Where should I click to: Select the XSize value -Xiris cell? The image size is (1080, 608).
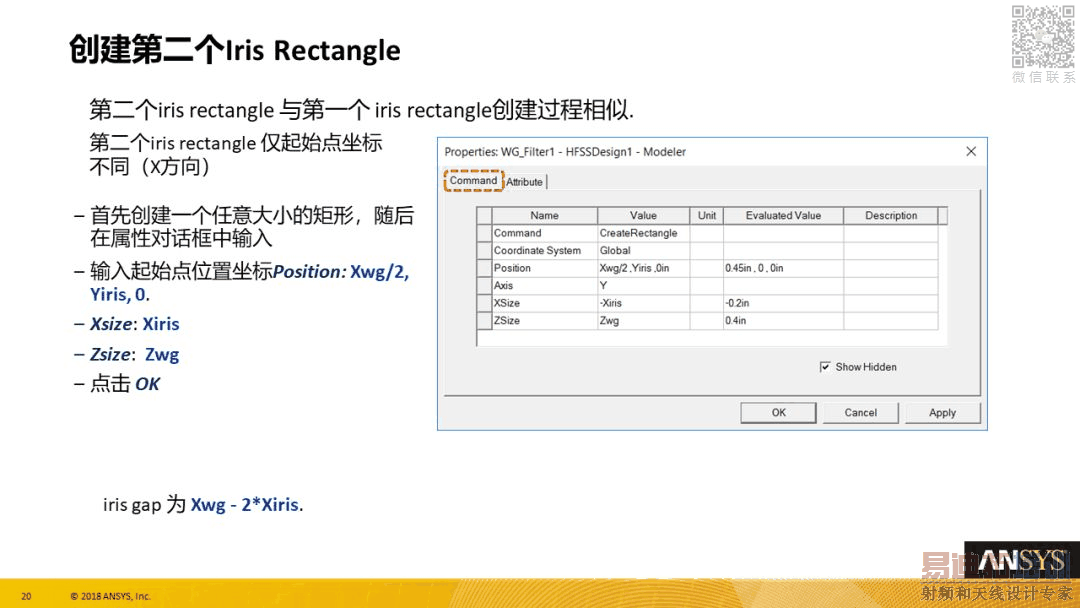(643, 303)
